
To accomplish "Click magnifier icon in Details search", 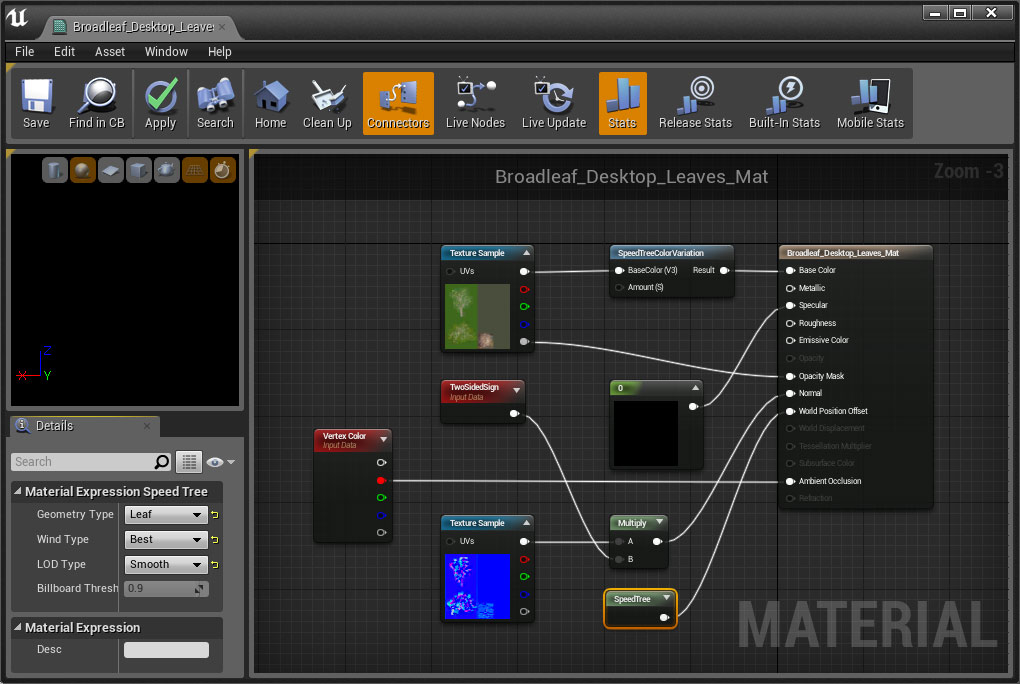I will pos(162,461).
